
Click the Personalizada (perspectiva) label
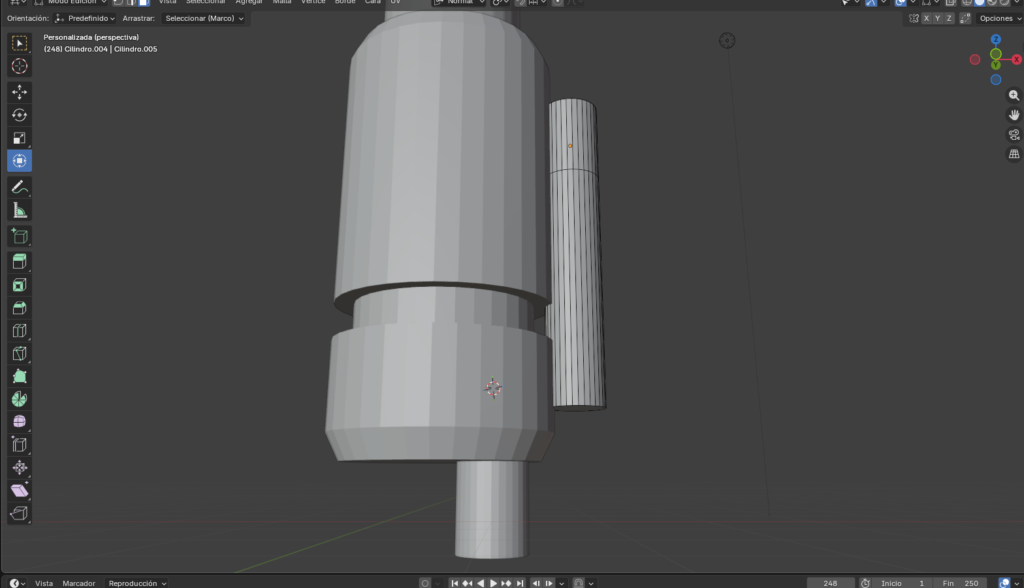pyautogui.click(x=91, y=37)
